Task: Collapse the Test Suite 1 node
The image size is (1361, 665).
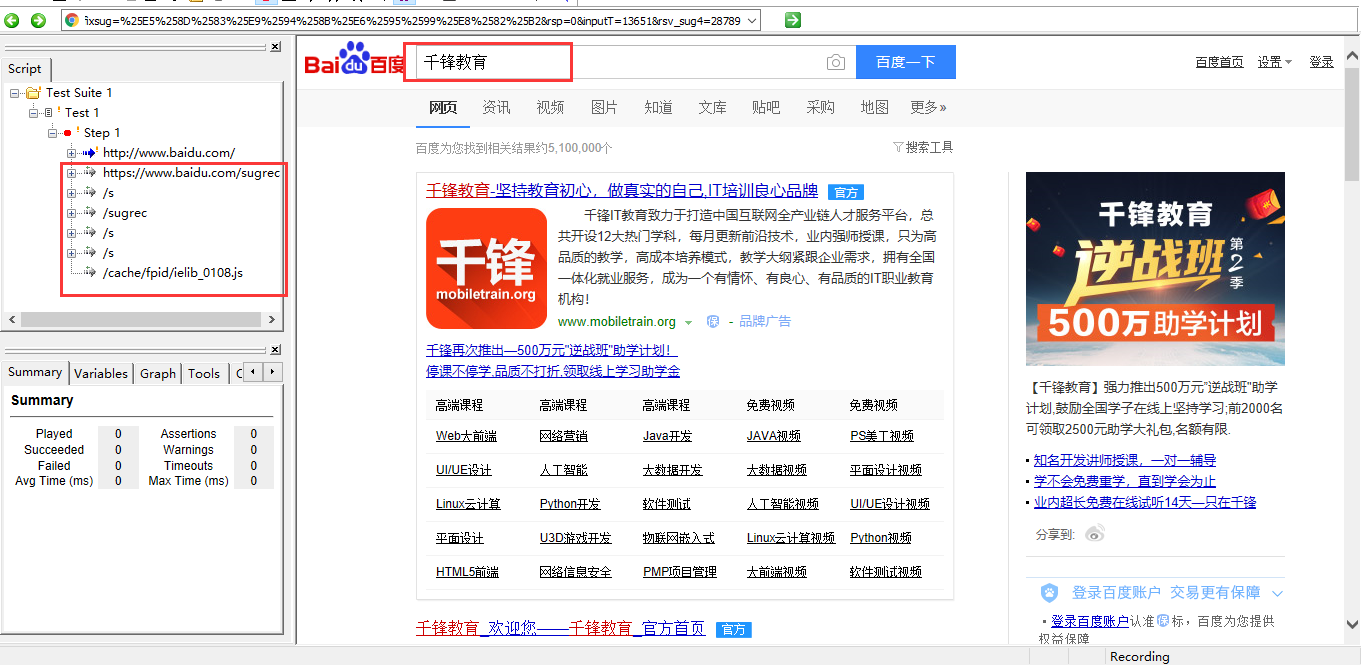Action: (x=14, y=93)
